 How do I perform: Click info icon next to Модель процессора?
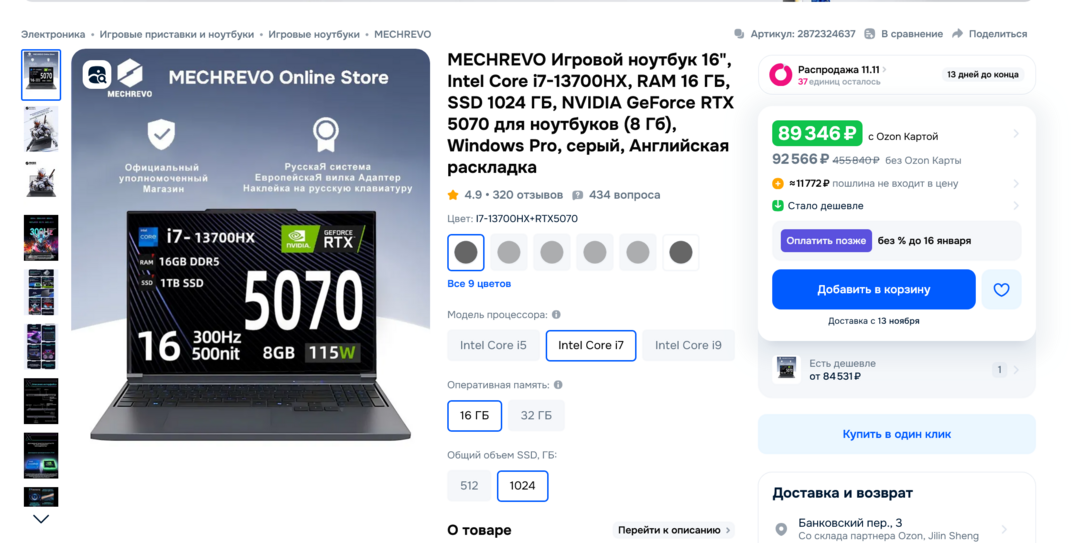[556, 315]
